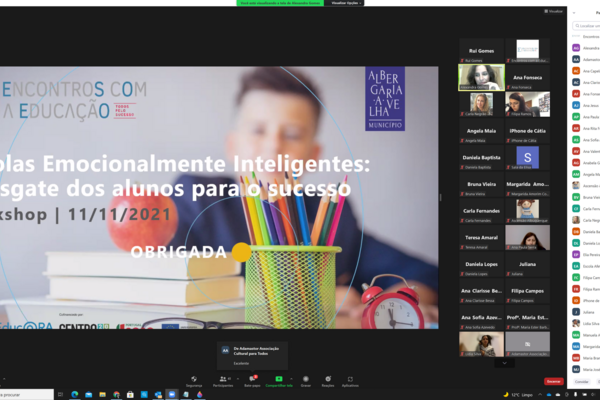Click the green Compartilhar tela button
Screen dimensions: 600x400
[279, 381]
